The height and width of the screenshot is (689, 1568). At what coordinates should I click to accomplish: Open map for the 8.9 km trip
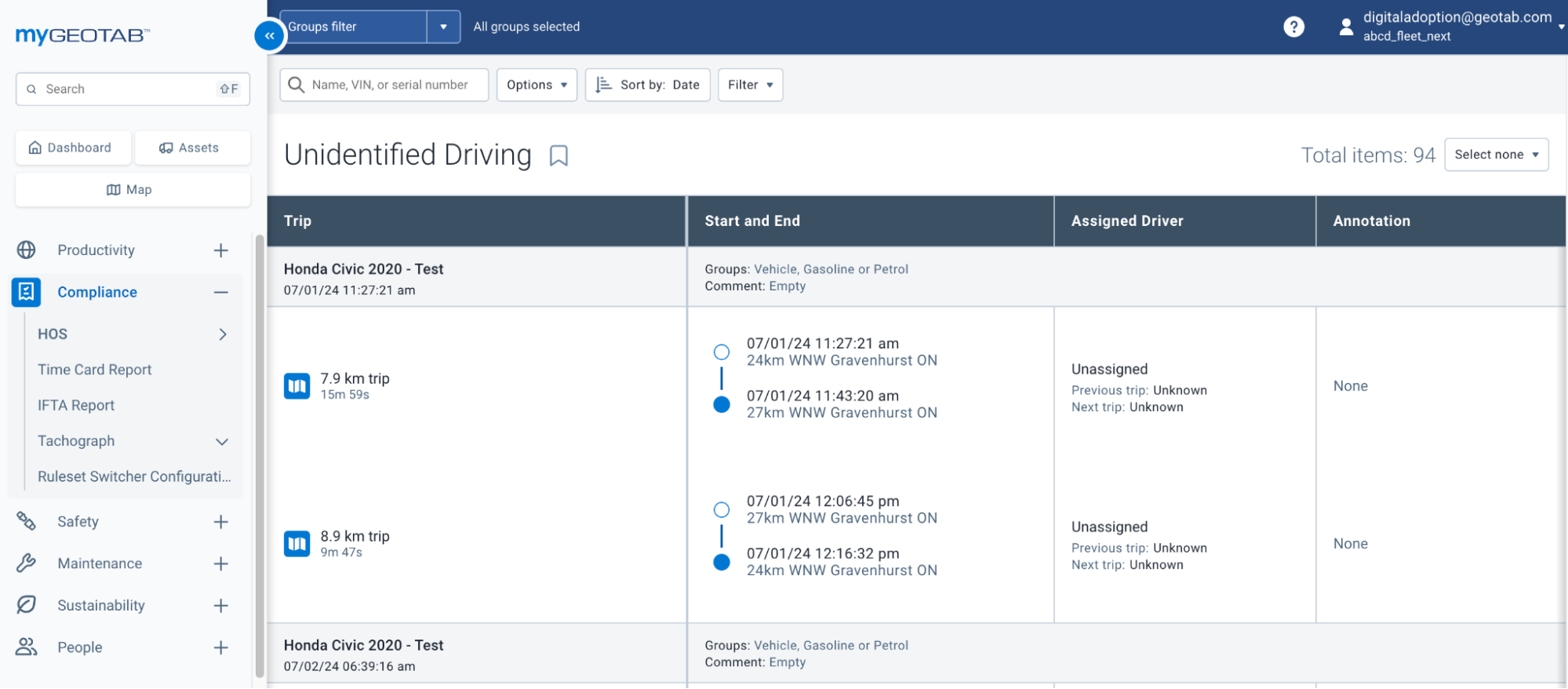(297, 544)
